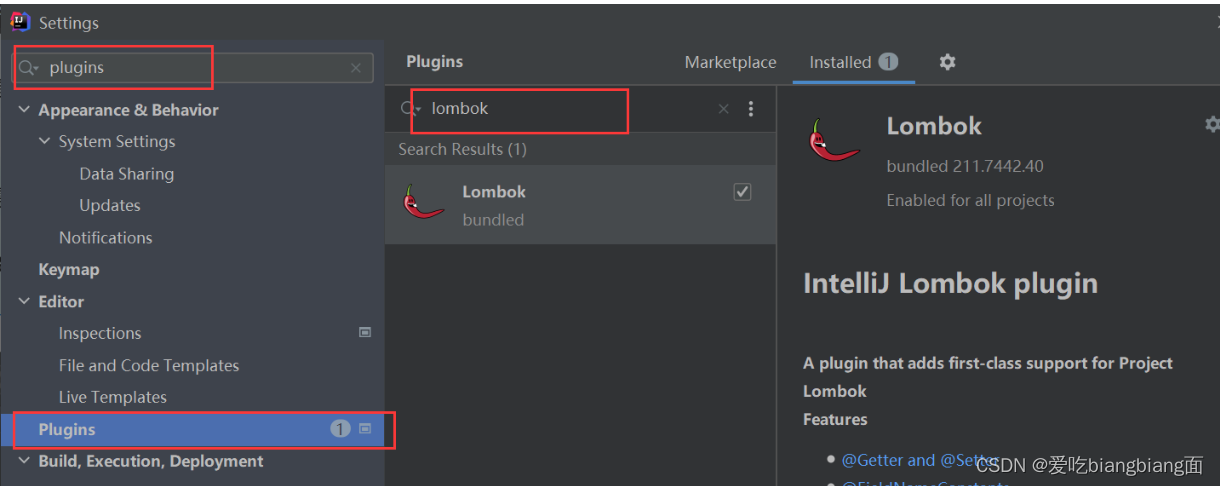This screenshot has width=1220, height=486.
Task: Select the Installed plugins tab
Action: 840,62
